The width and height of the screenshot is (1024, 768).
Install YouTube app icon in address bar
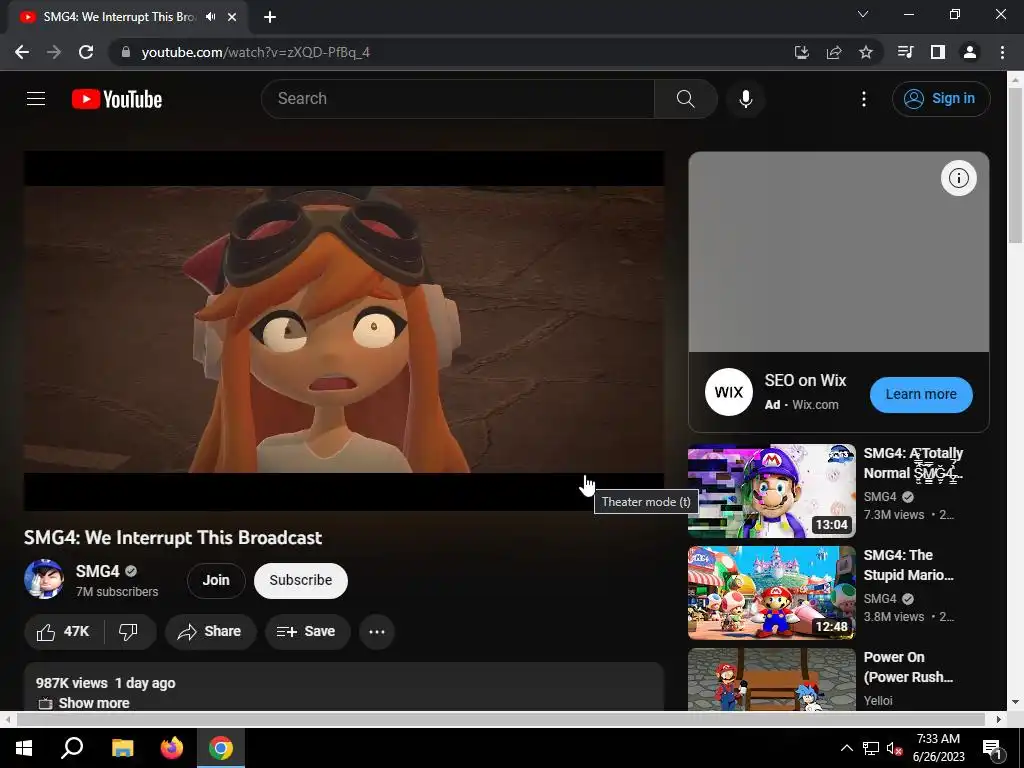pyautogui.click(x=801, y=52)
